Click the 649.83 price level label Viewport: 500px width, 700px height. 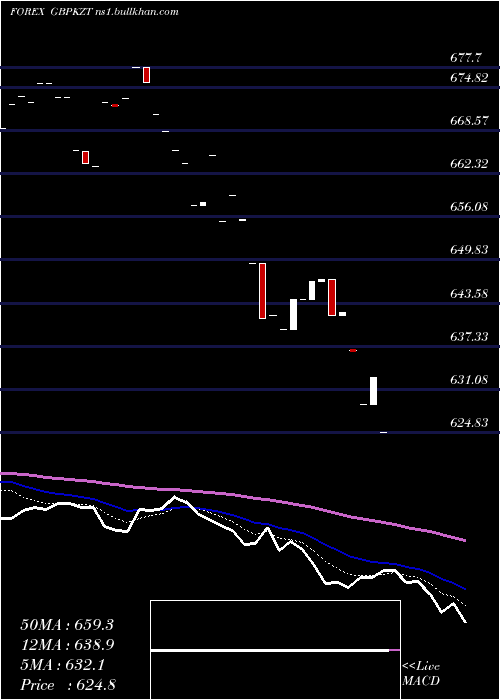tap(469, 250)
